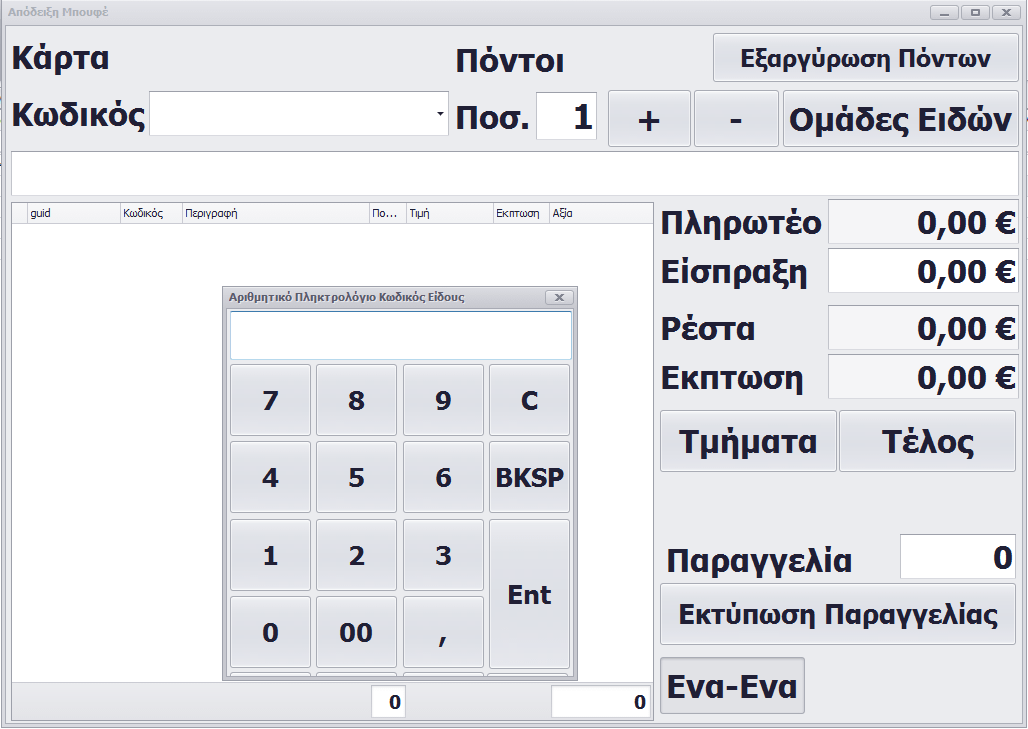Viewport: 1028px width, 729px height.
Task: Close the numeric keypad popup
Action: tap(559, 297)
